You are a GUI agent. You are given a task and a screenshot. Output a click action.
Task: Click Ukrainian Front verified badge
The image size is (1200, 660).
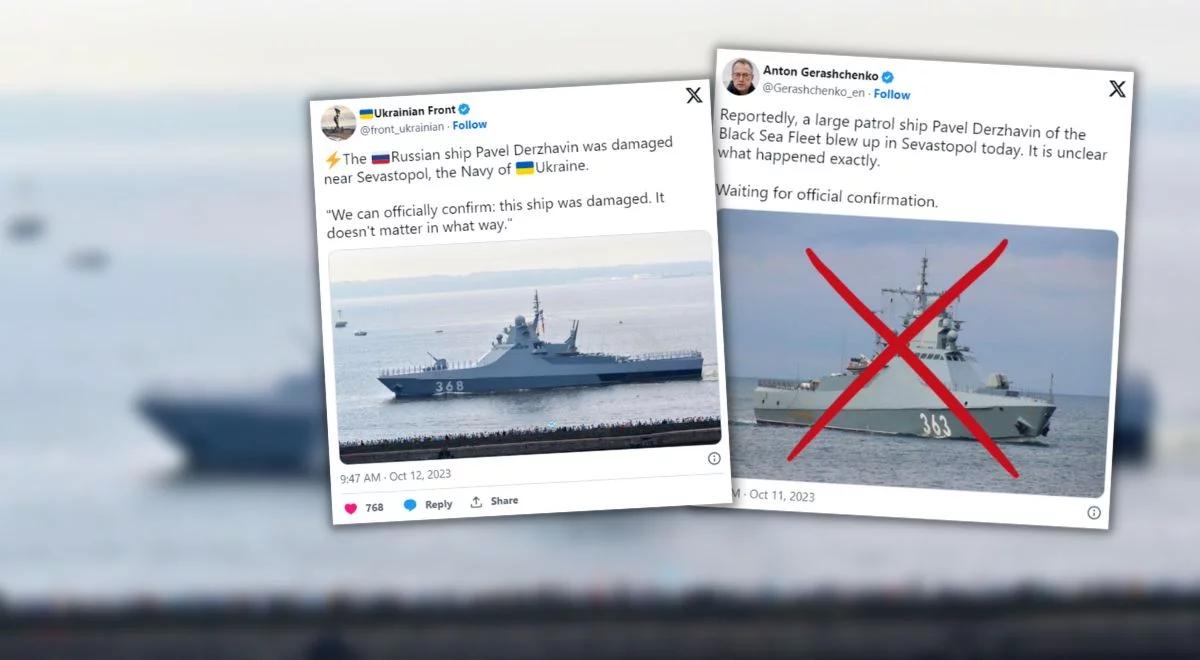tap(464, 109)
